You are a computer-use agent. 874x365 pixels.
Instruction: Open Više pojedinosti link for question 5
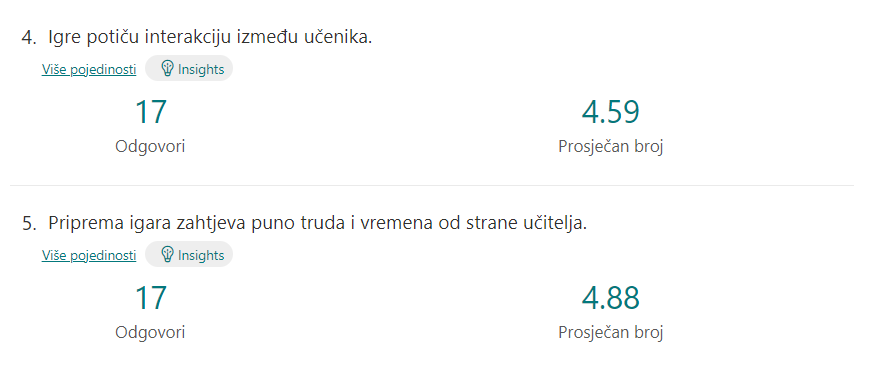tap(89, 255)
